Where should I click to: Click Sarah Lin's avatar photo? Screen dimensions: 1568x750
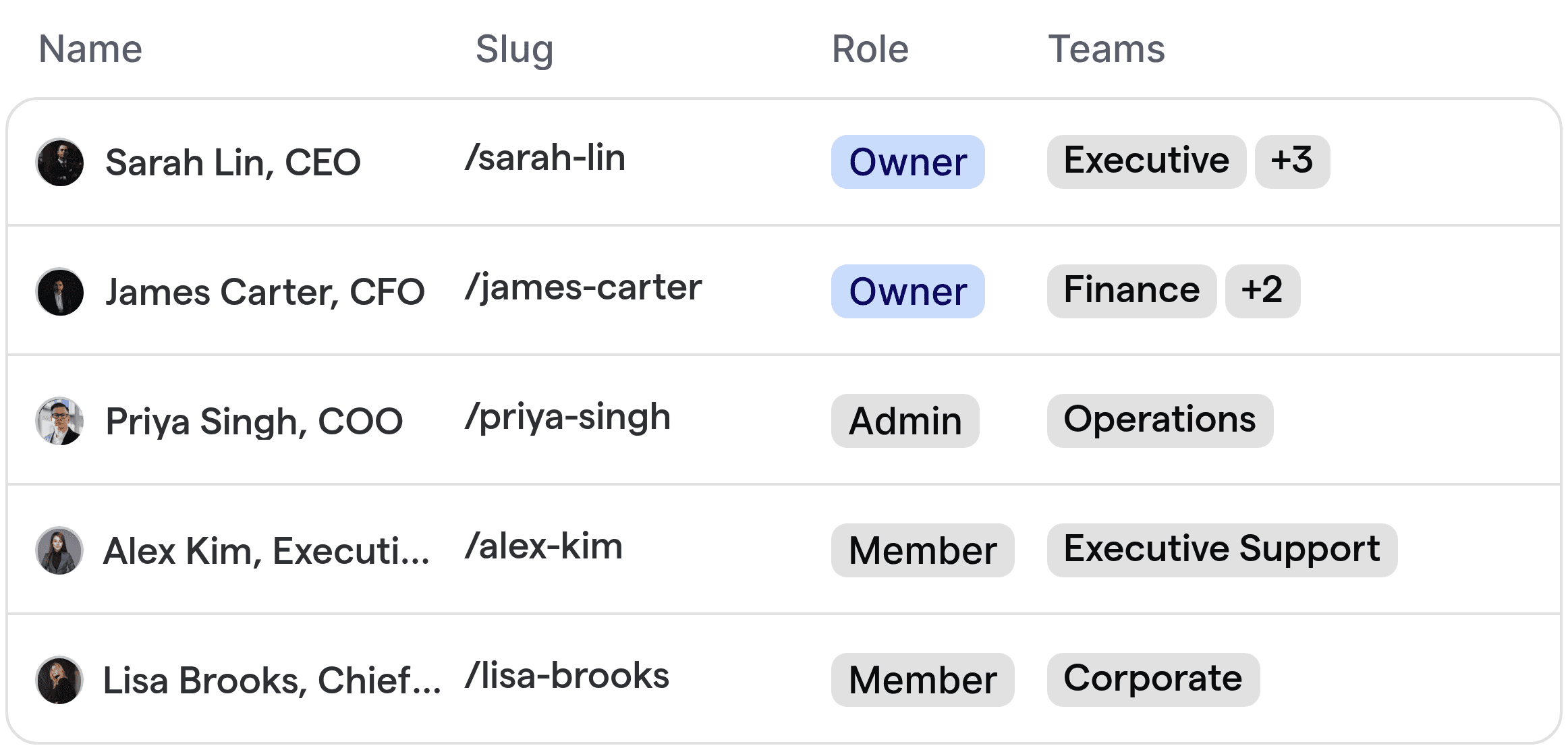tap(59, 163)
